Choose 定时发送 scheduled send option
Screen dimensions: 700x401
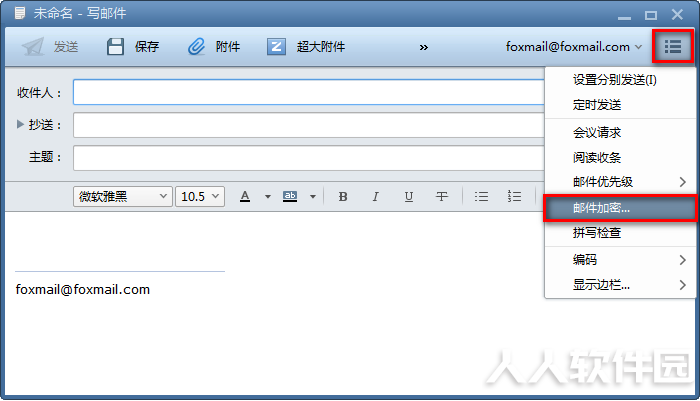click(x=620, y=105)
